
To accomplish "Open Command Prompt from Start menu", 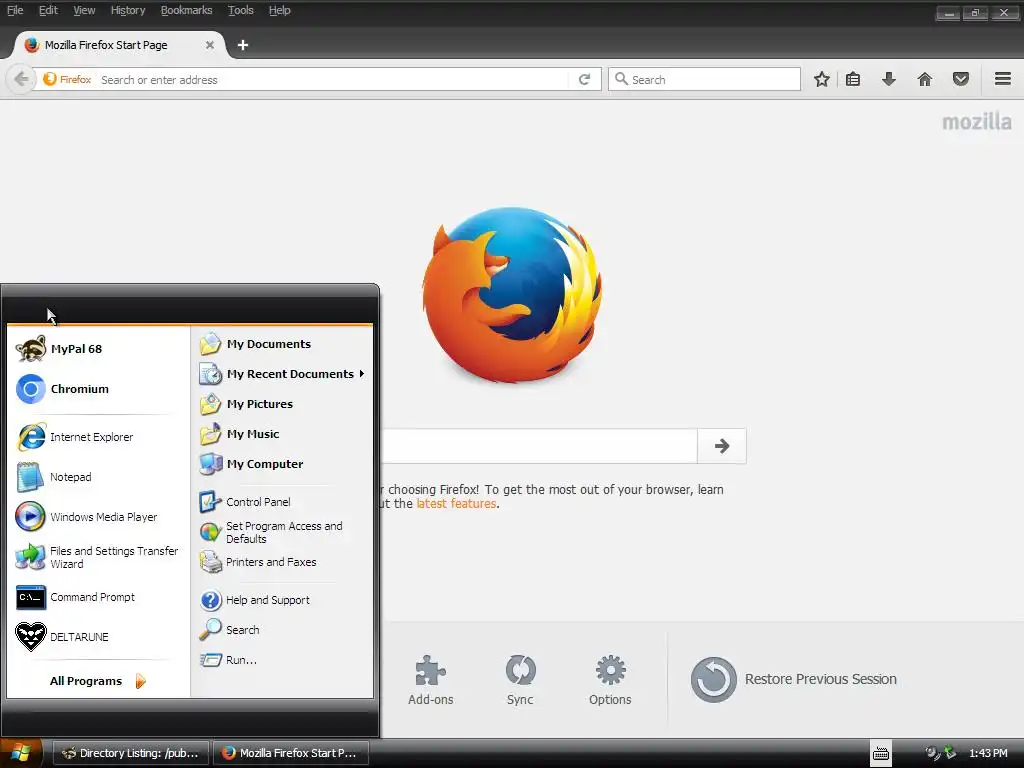I will (96, 597).
